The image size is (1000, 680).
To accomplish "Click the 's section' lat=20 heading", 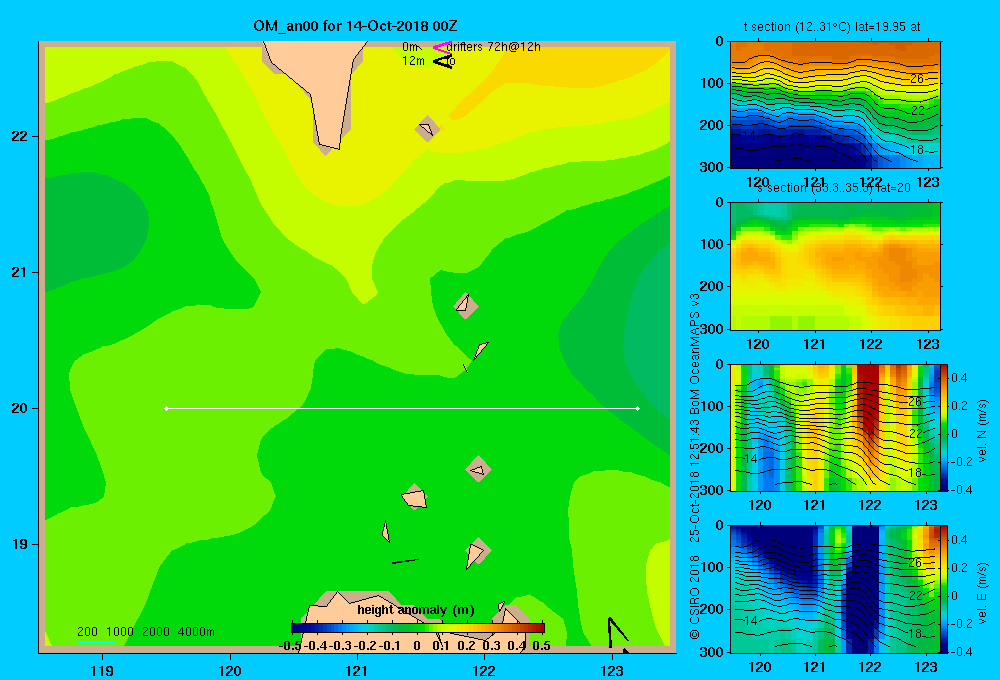I will coord(833,188).
